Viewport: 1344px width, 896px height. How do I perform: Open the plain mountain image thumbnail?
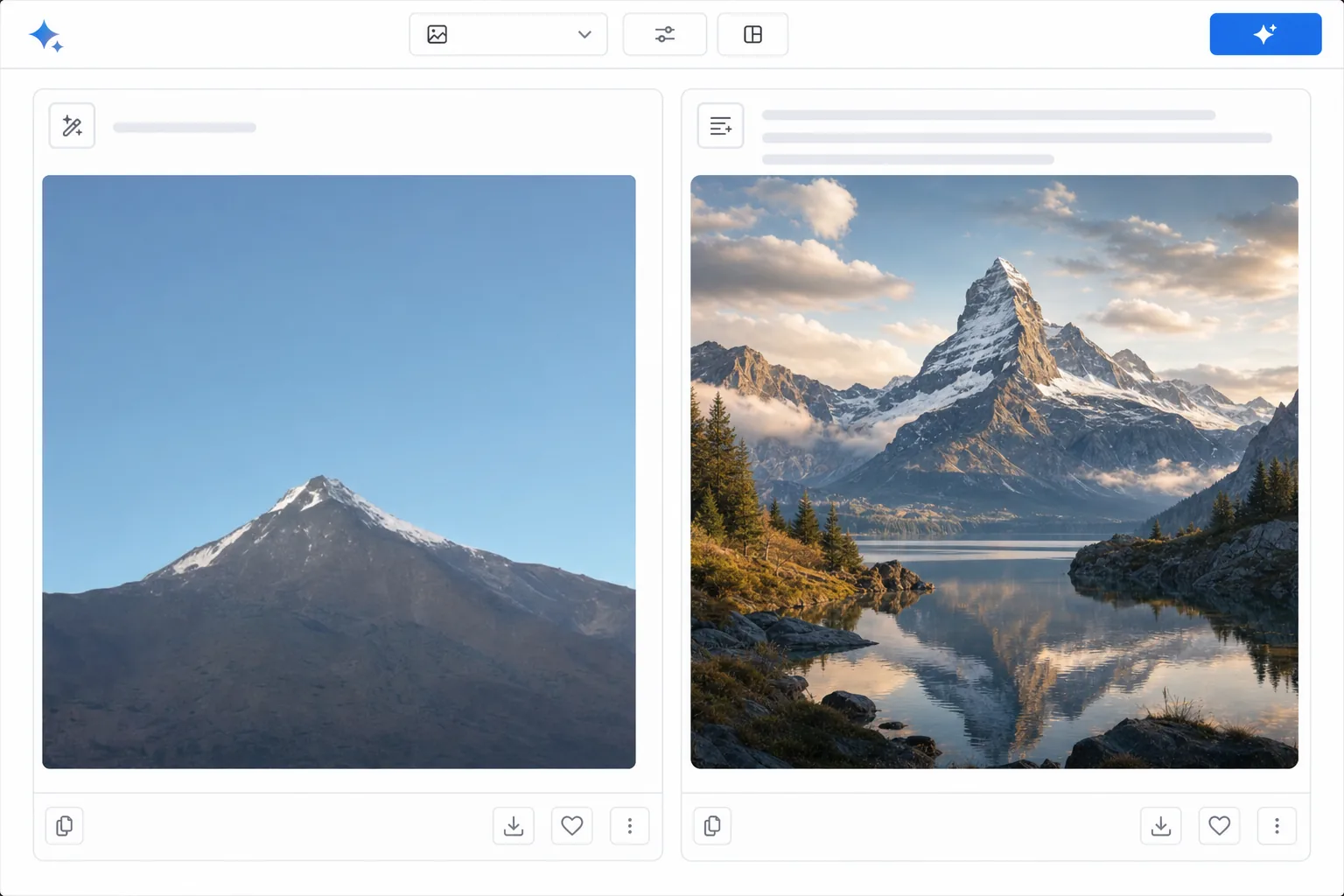pyautogui.click(x=339, y=472)
